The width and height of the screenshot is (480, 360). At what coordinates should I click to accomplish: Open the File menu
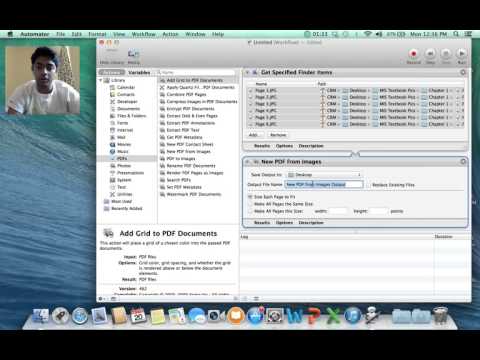[x=60, y=34]
